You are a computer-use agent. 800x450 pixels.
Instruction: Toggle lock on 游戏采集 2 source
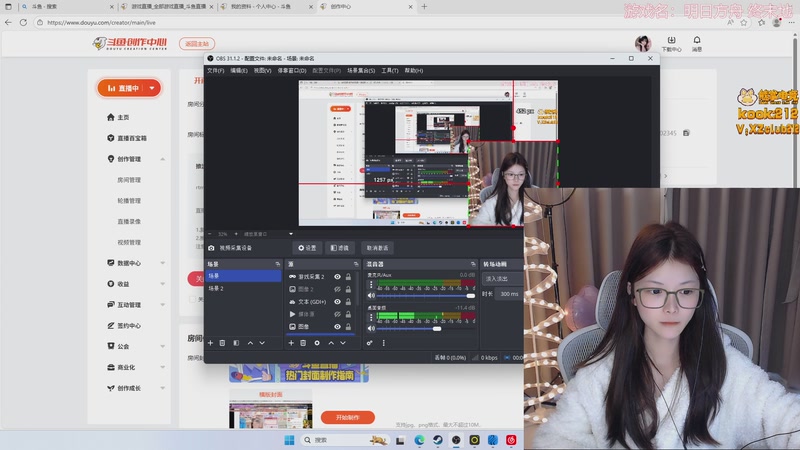point(348,277)
